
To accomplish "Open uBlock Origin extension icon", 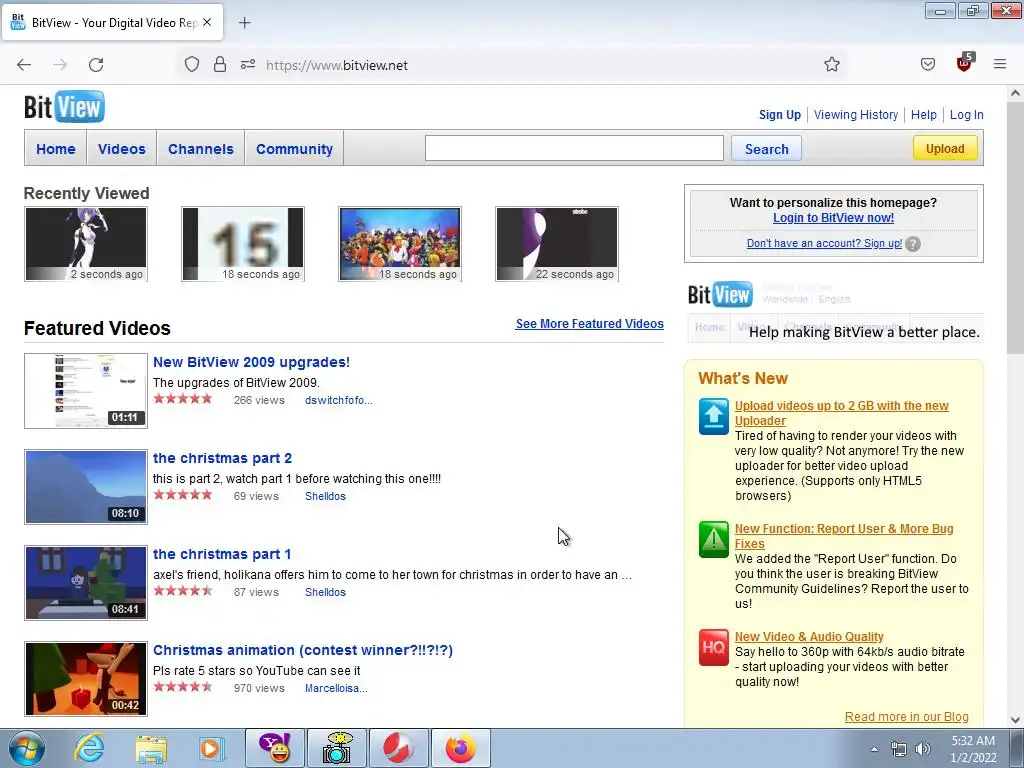I will 964,63.
